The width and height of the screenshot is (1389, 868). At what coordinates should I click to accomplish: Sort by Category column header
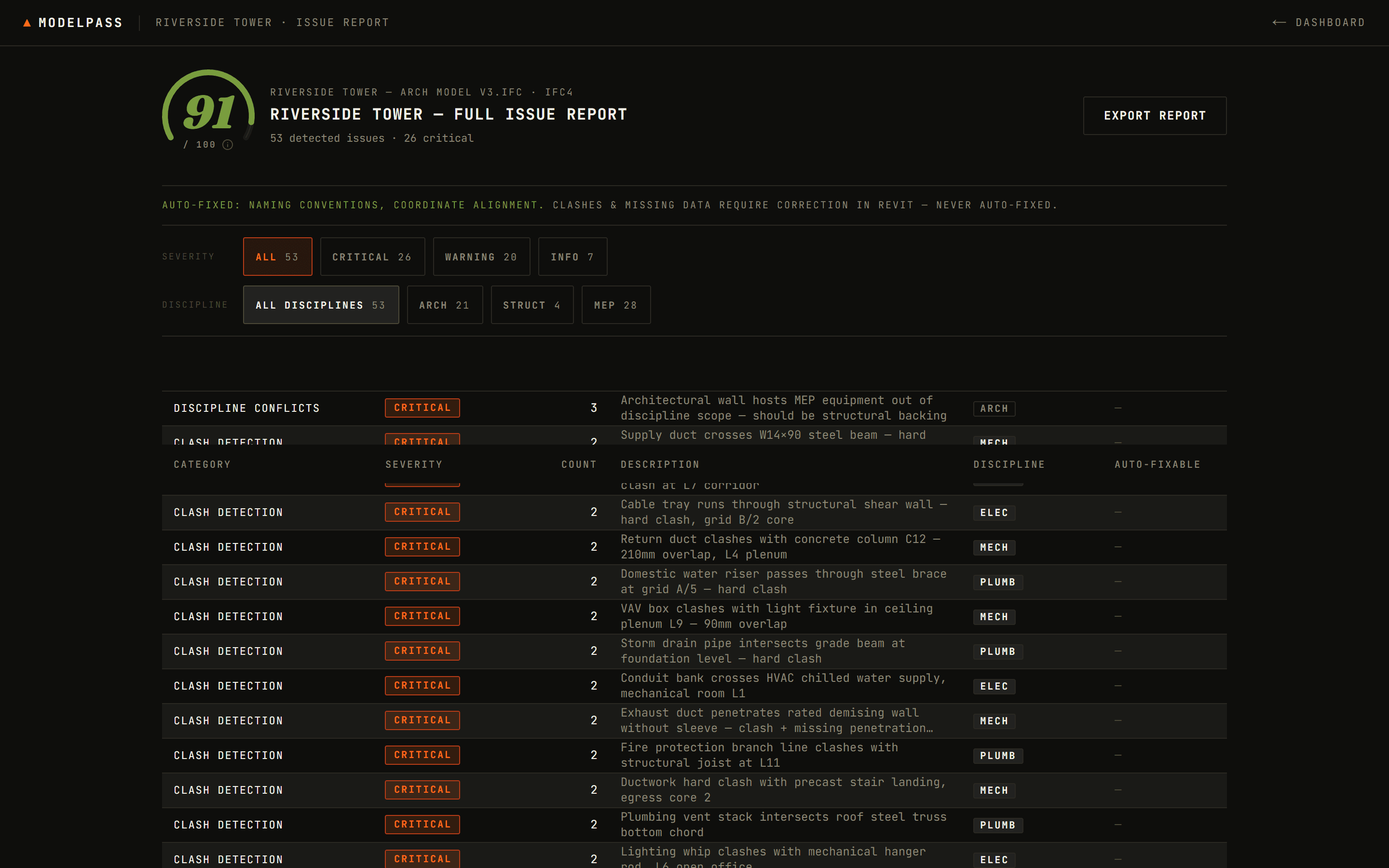point(202,464)
